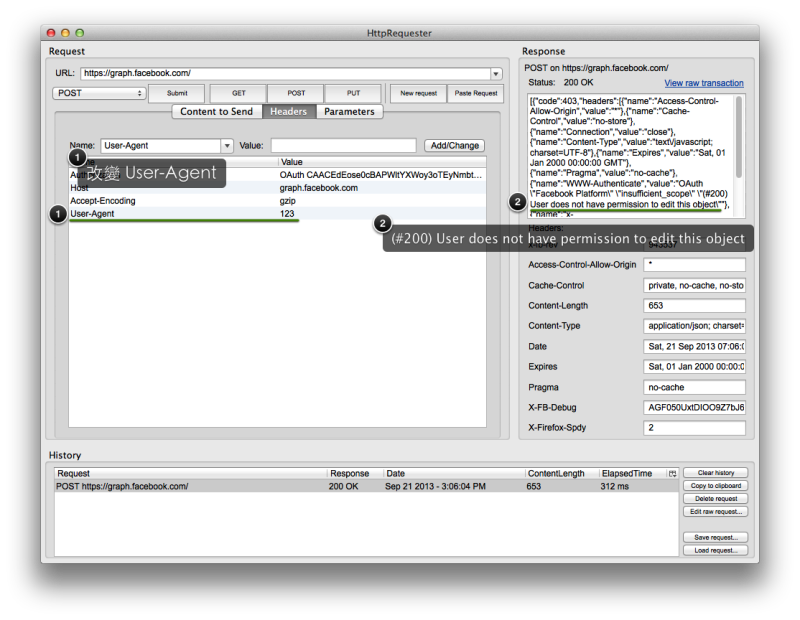Focus the header Value input field
Screen dimensions: 800x620
click(x=343, y=145)
